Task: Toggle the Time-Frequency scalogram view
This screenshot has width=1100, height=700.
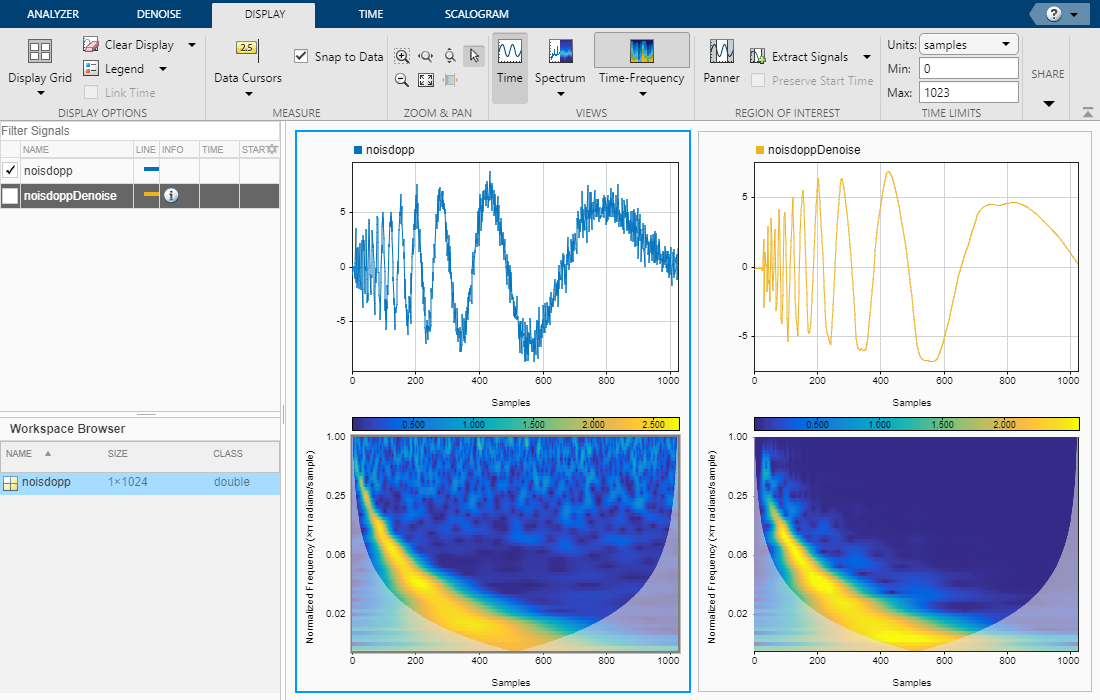Action: tap(641, 62)
